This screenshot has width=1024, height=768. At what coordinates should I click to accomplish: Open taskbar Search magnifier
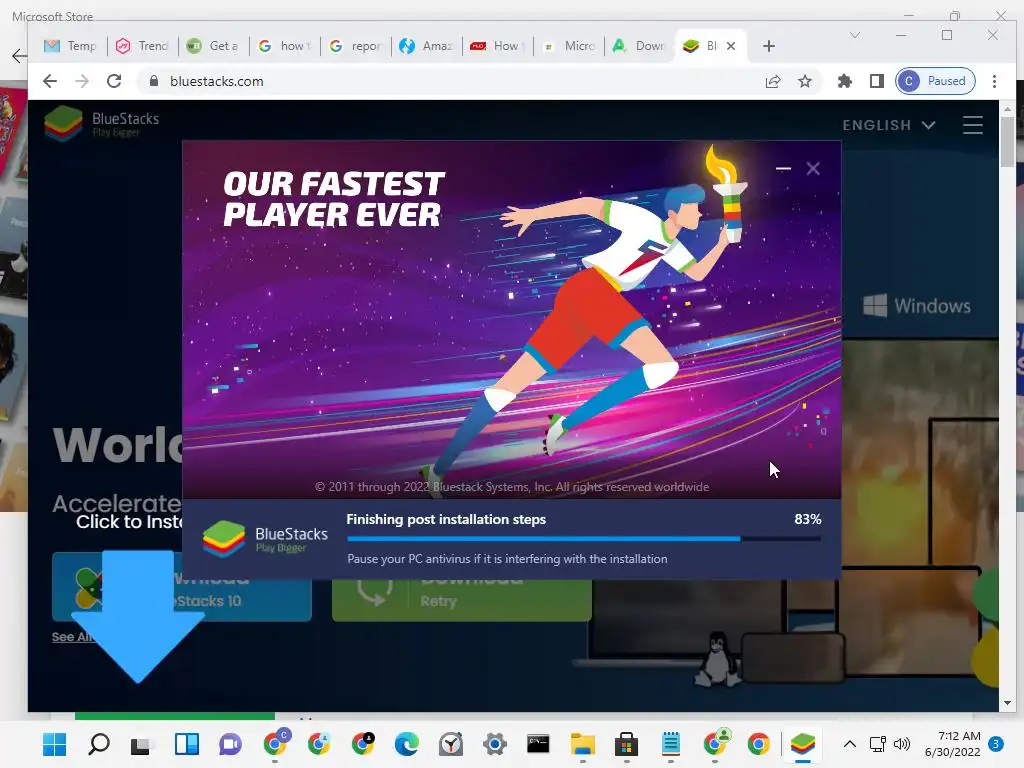[x=99, y=744]
